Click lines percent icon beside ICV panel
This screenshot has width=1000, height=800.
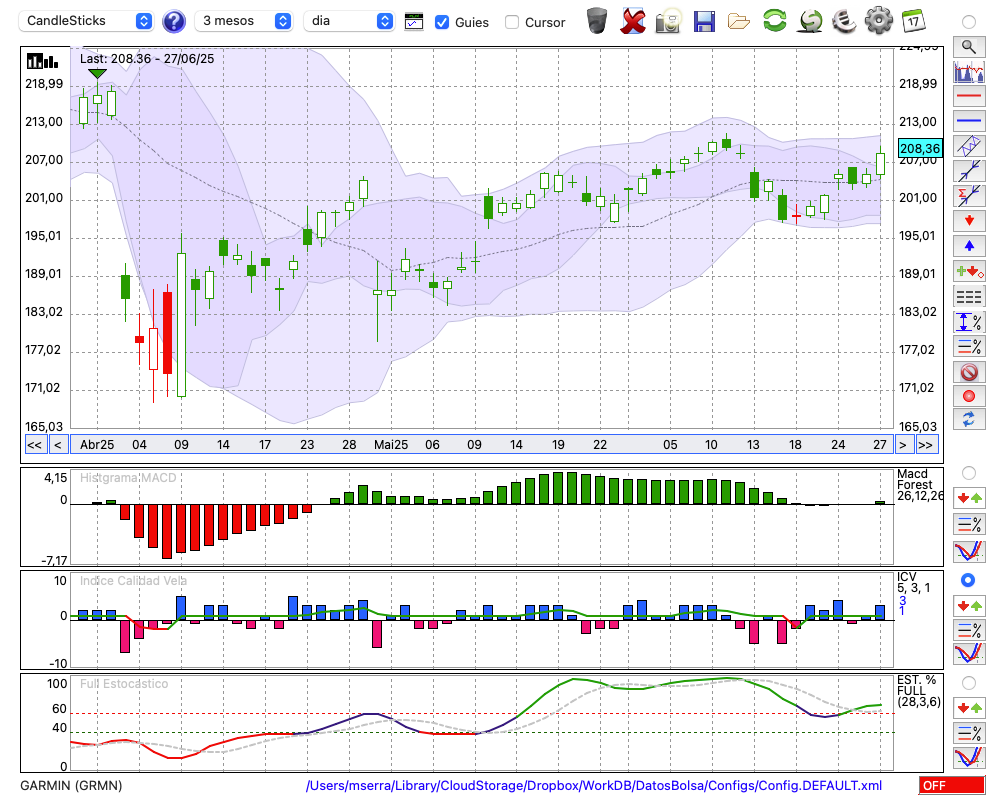click(969, 630)
